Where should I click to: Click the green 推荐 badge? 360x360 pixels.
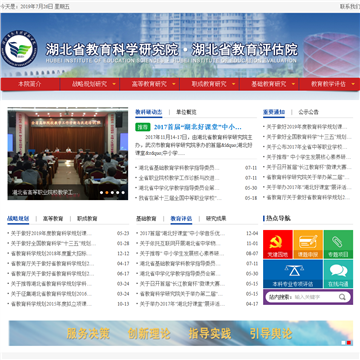coord(143,127)
